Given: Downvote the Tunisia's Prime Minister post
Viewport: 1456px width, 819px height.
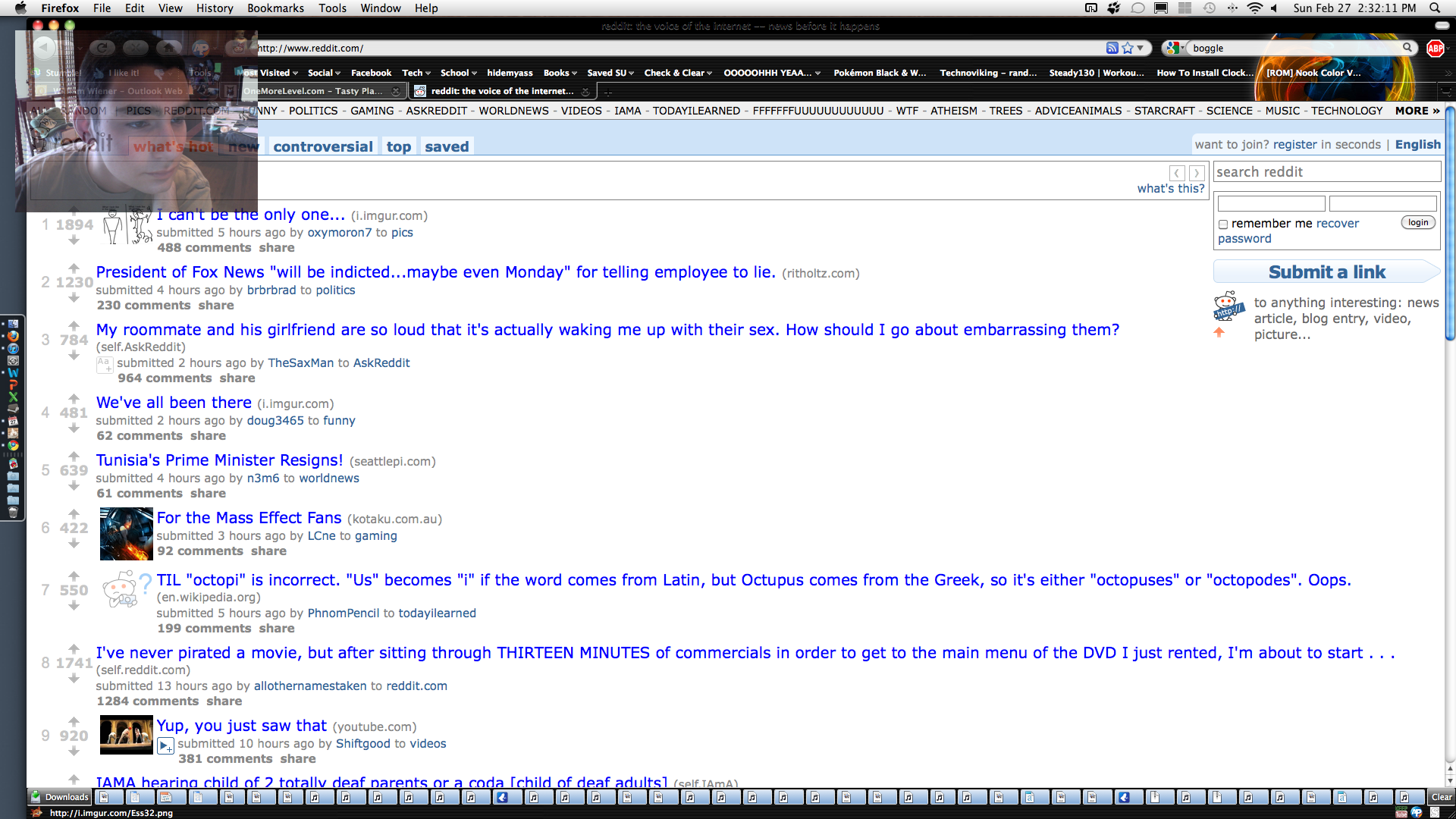Looking at the screenshot, I should pos(74,486).
